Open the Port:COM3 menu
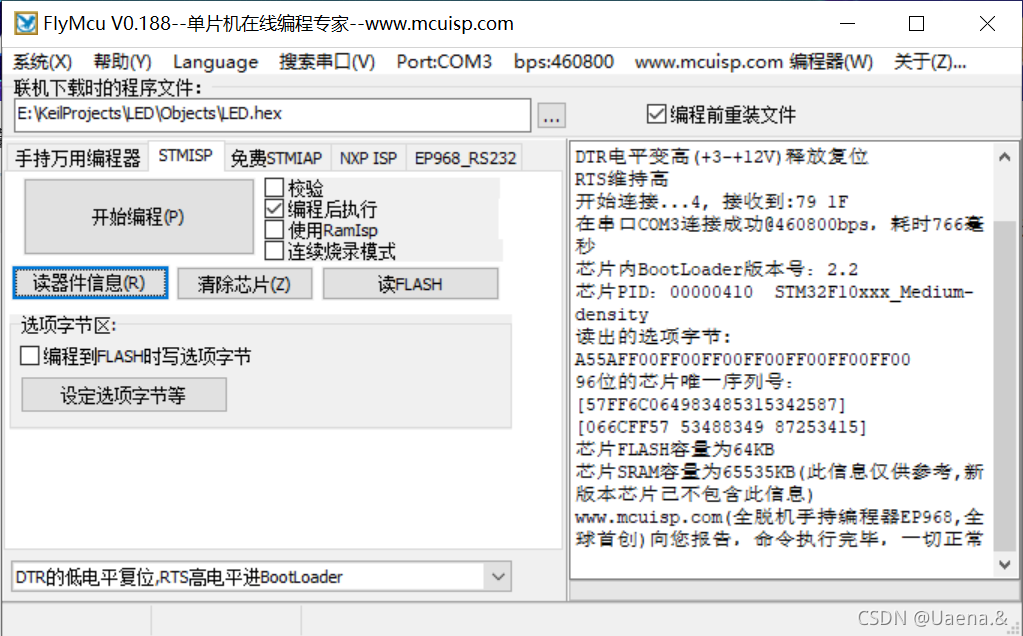Viewport: 1023px width, 636px height. point(443,61)
